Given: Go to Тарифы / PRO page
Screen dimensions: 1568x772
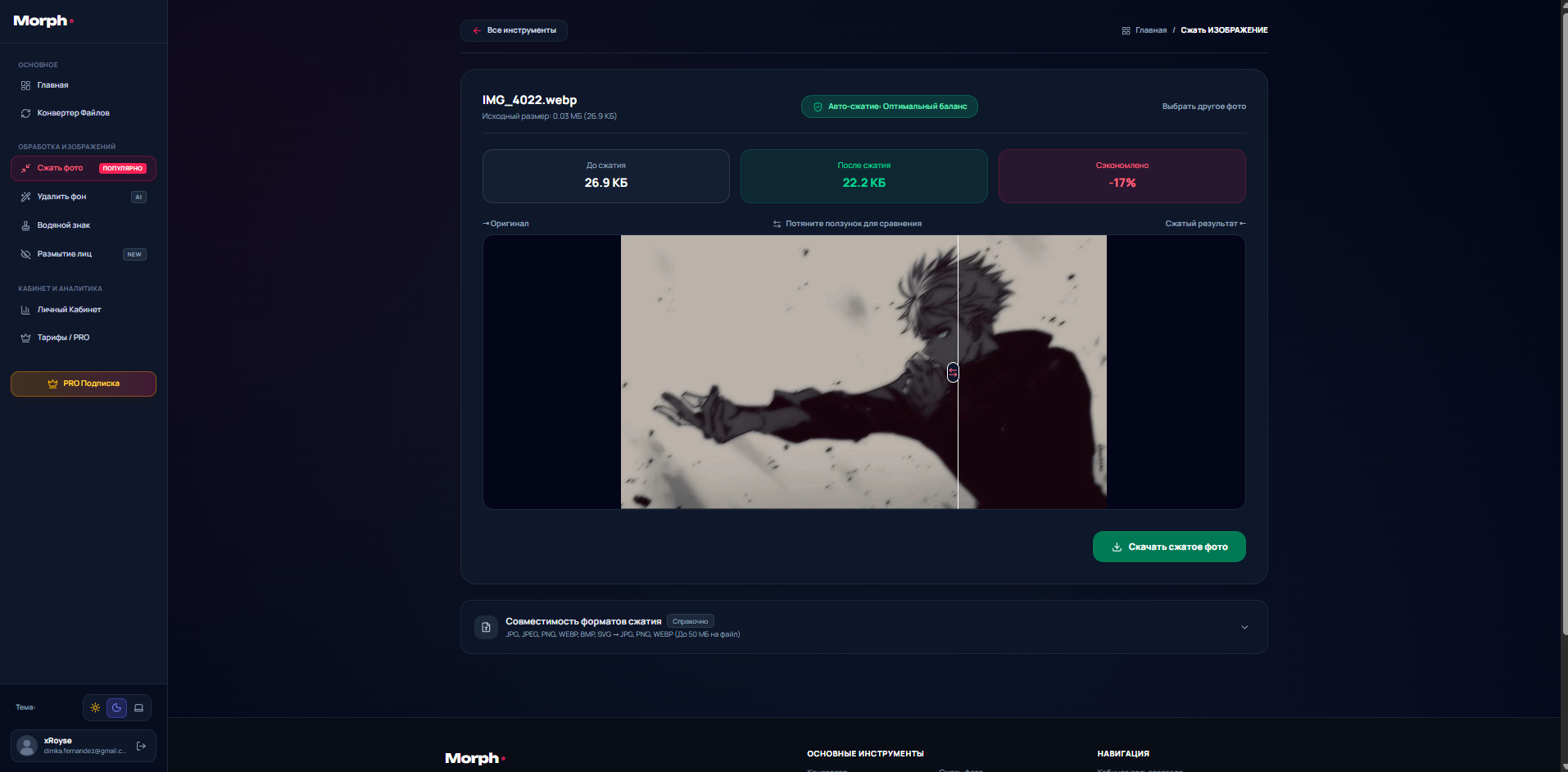Looking at the screenshot, I should tap(84, 338).
